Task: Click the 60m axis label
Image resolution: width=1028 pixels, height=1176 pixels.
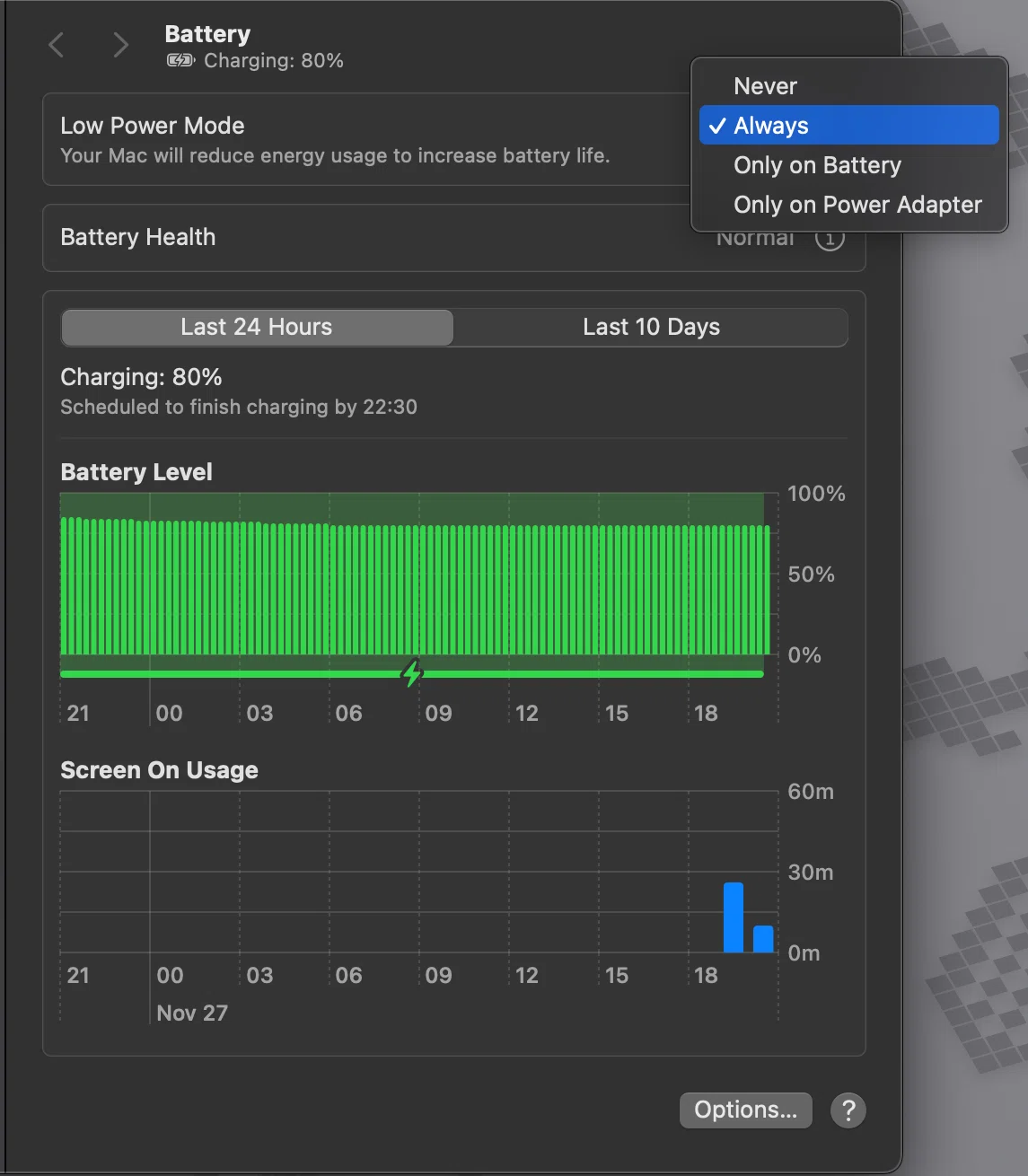Action: [x=811, y=792]
